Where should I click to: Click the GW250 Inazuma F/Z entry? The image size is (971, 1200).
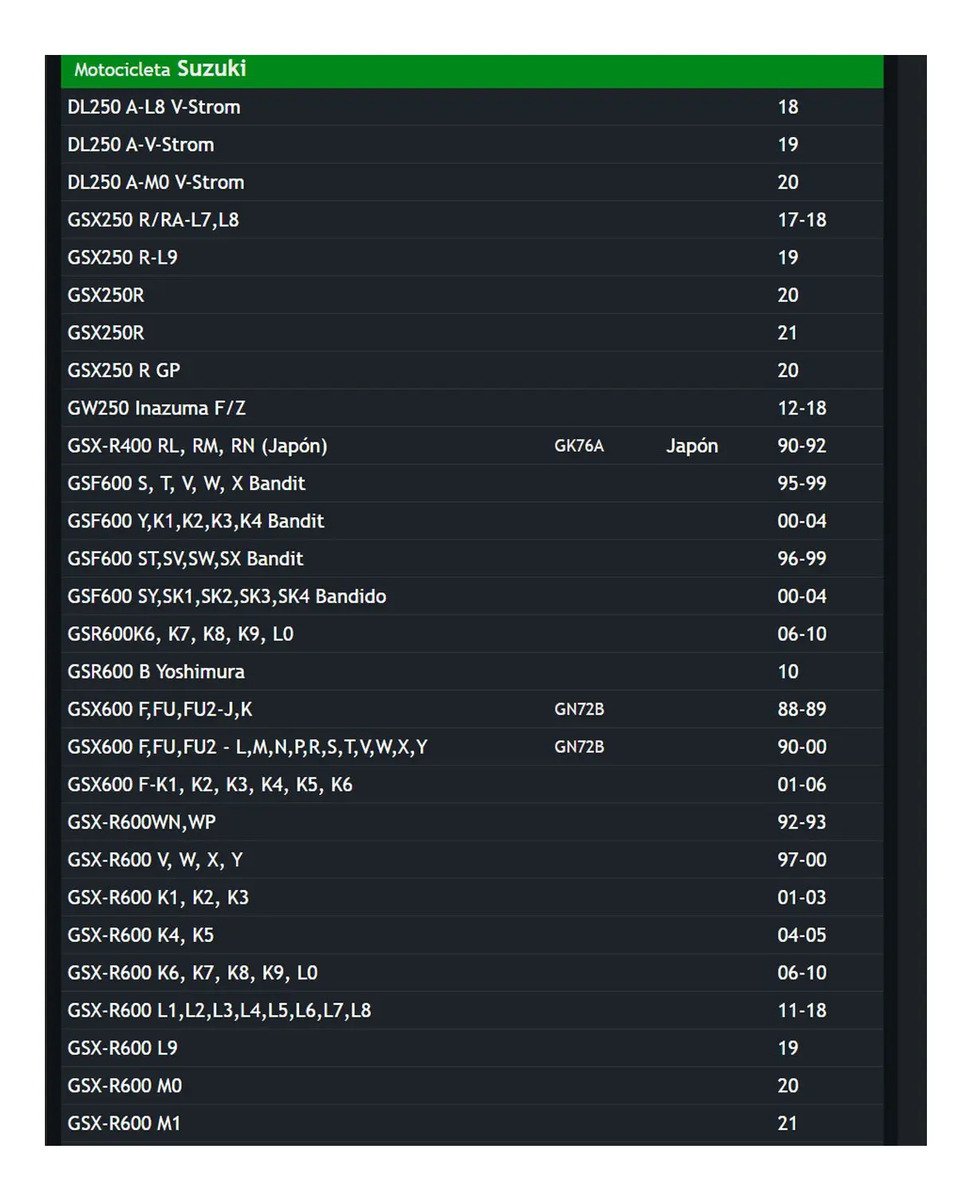point(163,408)
